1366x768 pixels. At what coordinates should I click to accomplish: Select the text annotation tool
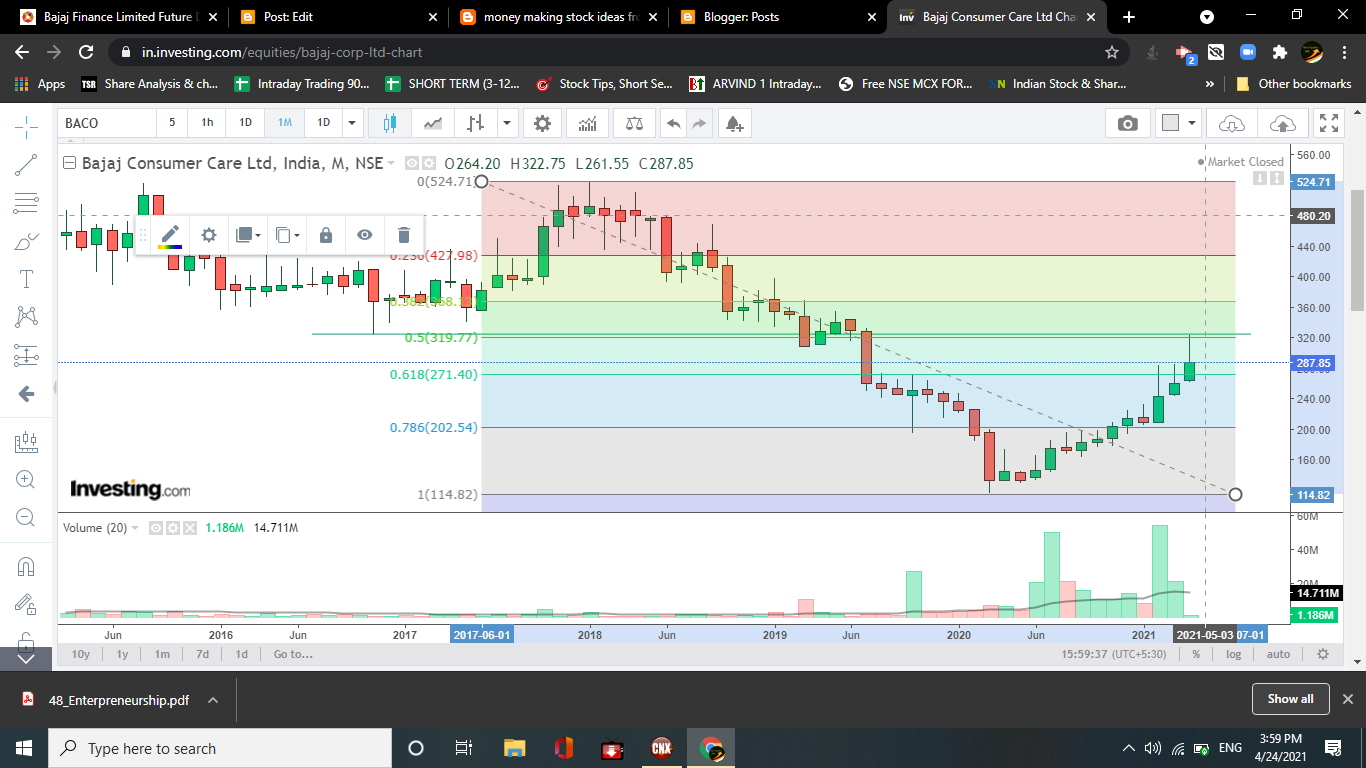27,279
